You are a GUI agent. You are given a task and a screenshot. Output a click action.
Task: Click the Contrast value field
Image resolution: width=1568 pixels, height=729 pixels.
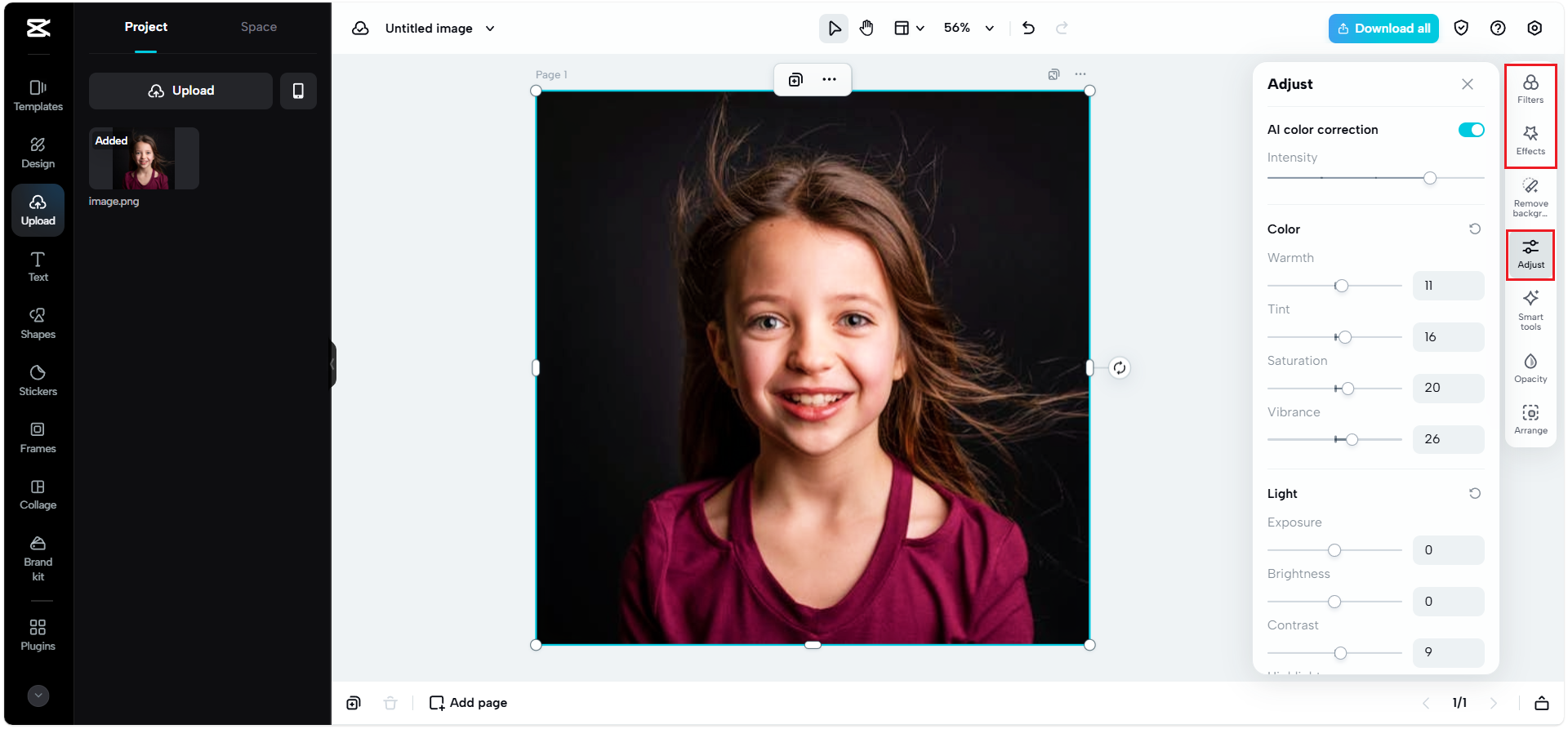pyautogui.click(x=1448, y=652)
